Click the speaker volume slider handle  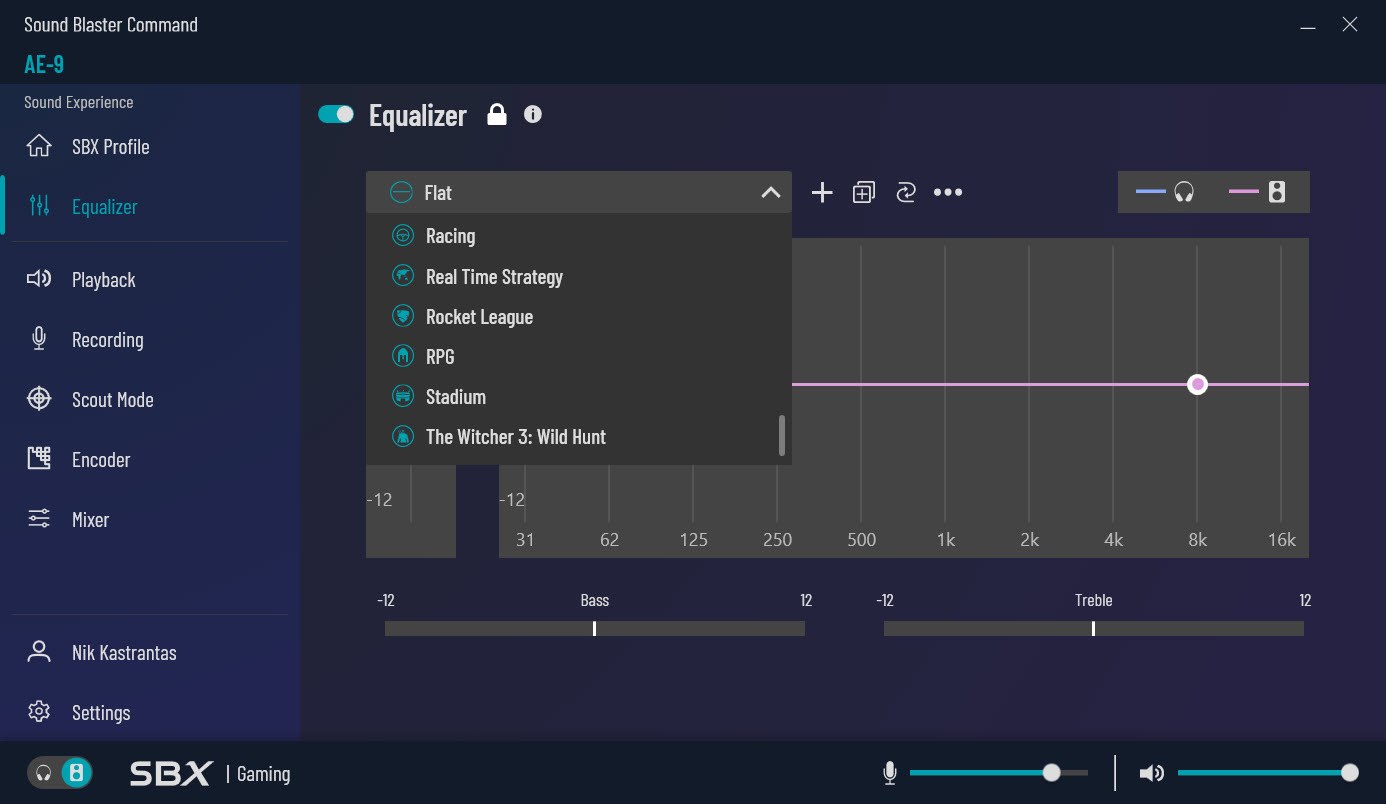1350,772
